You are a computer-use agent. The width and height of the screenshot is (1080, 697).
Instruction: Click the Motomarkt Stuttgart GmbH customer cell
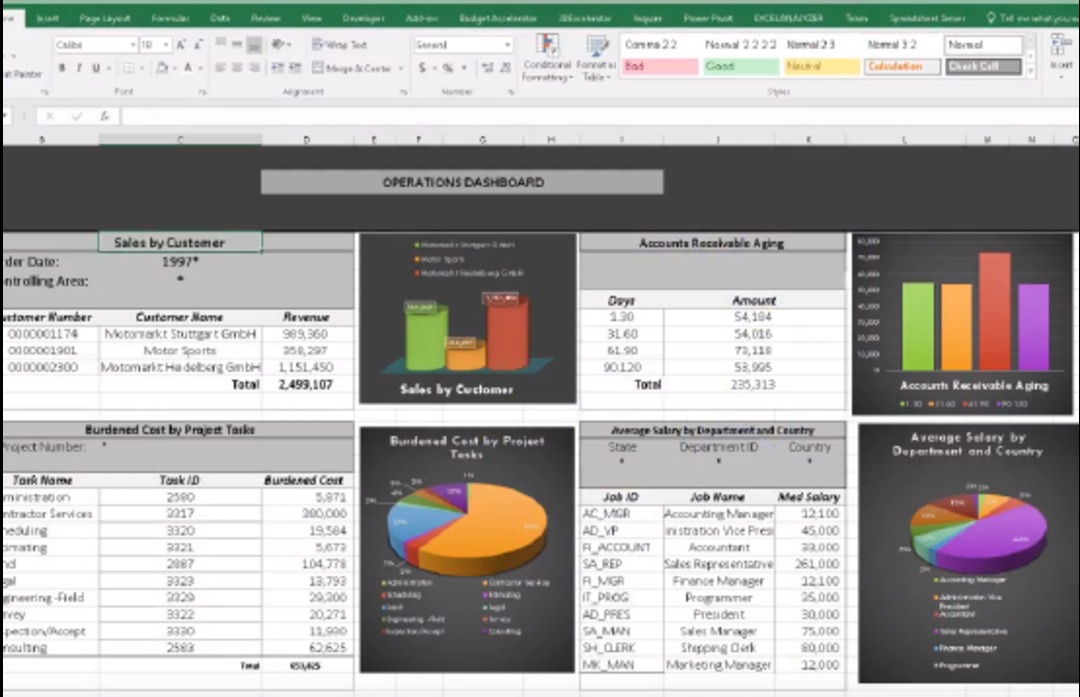tap(180, 334)
